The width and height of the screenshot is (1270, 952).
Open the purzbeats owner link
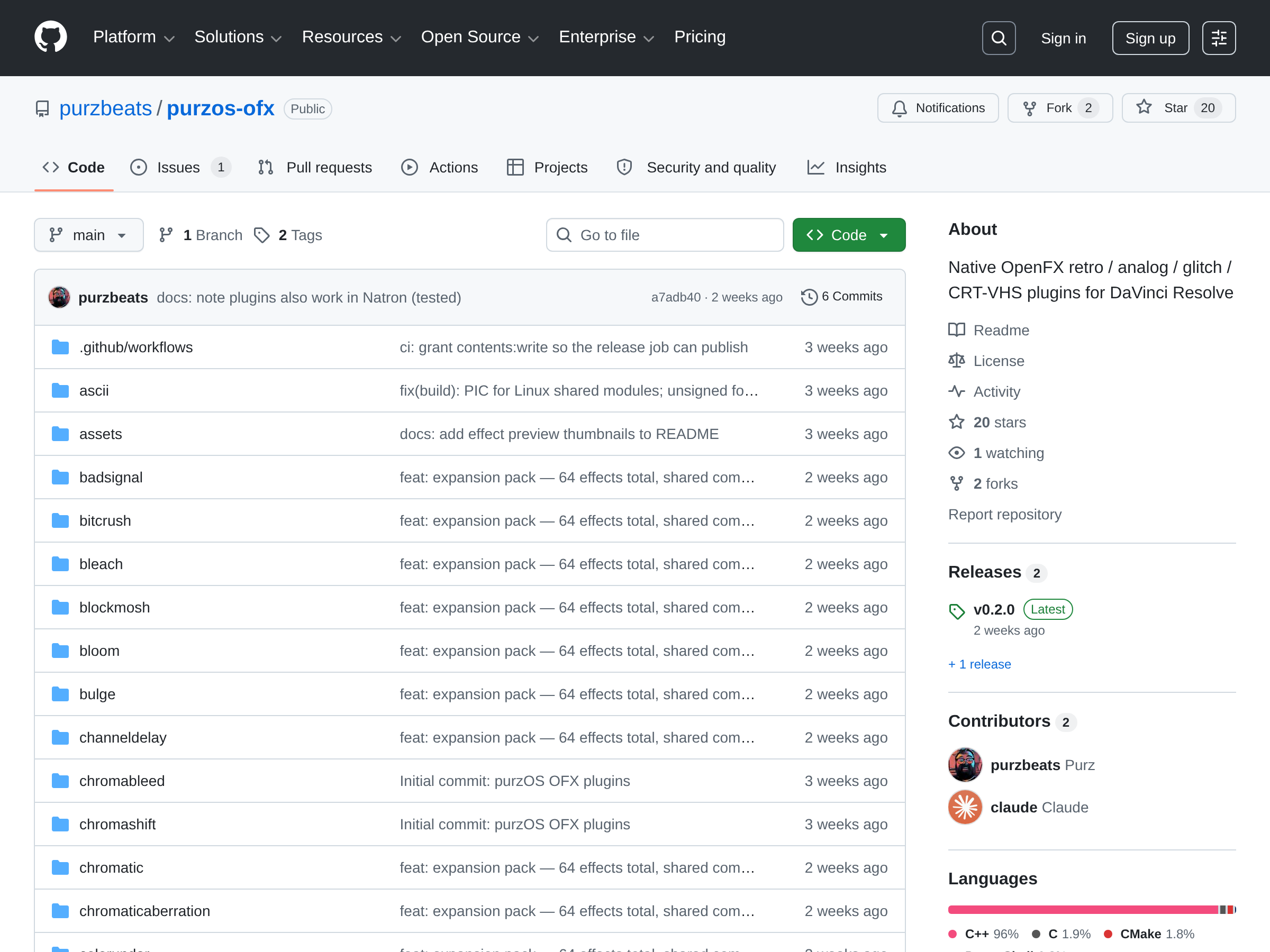tap(106, 108)
